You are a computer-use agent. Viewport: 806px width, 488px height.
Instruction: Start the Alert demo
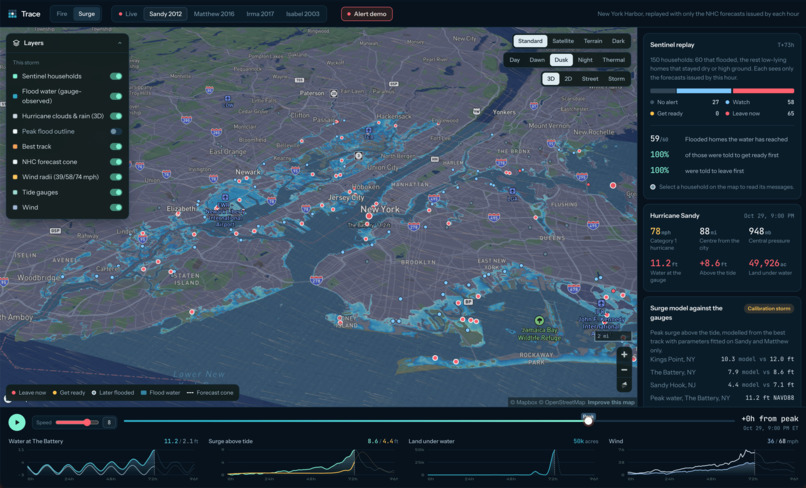click(x=367, y=14)
